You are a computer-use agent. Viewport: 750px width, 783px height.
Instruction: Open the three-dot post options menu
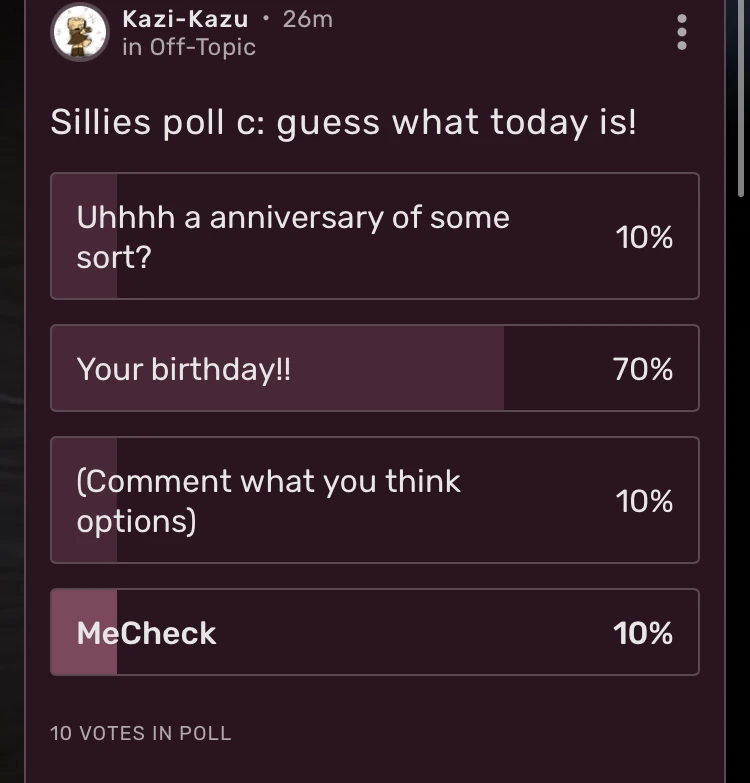click(682, 32)
